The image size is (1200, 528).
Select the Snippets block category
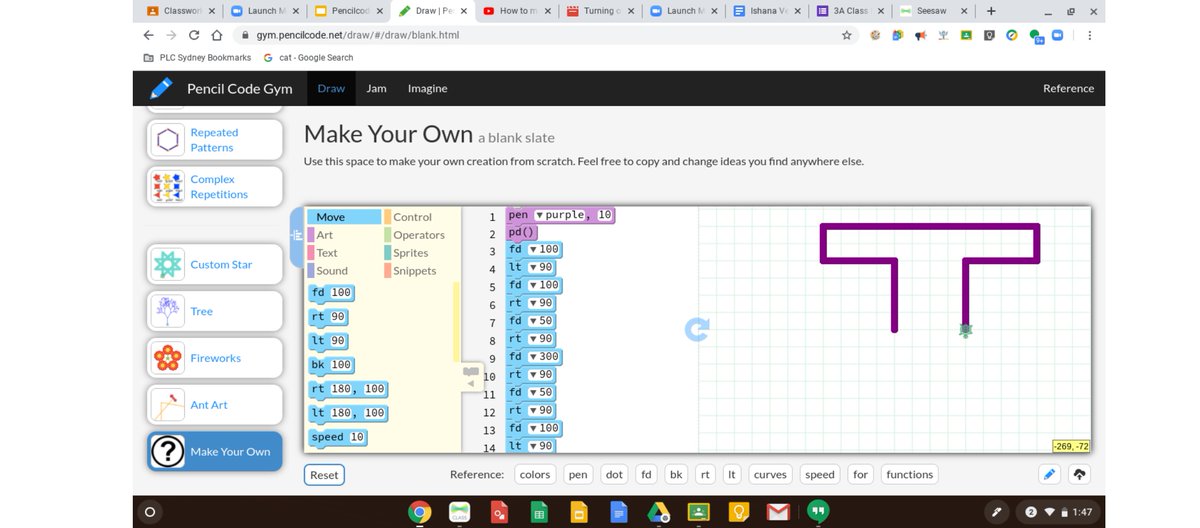coord(421,271)
